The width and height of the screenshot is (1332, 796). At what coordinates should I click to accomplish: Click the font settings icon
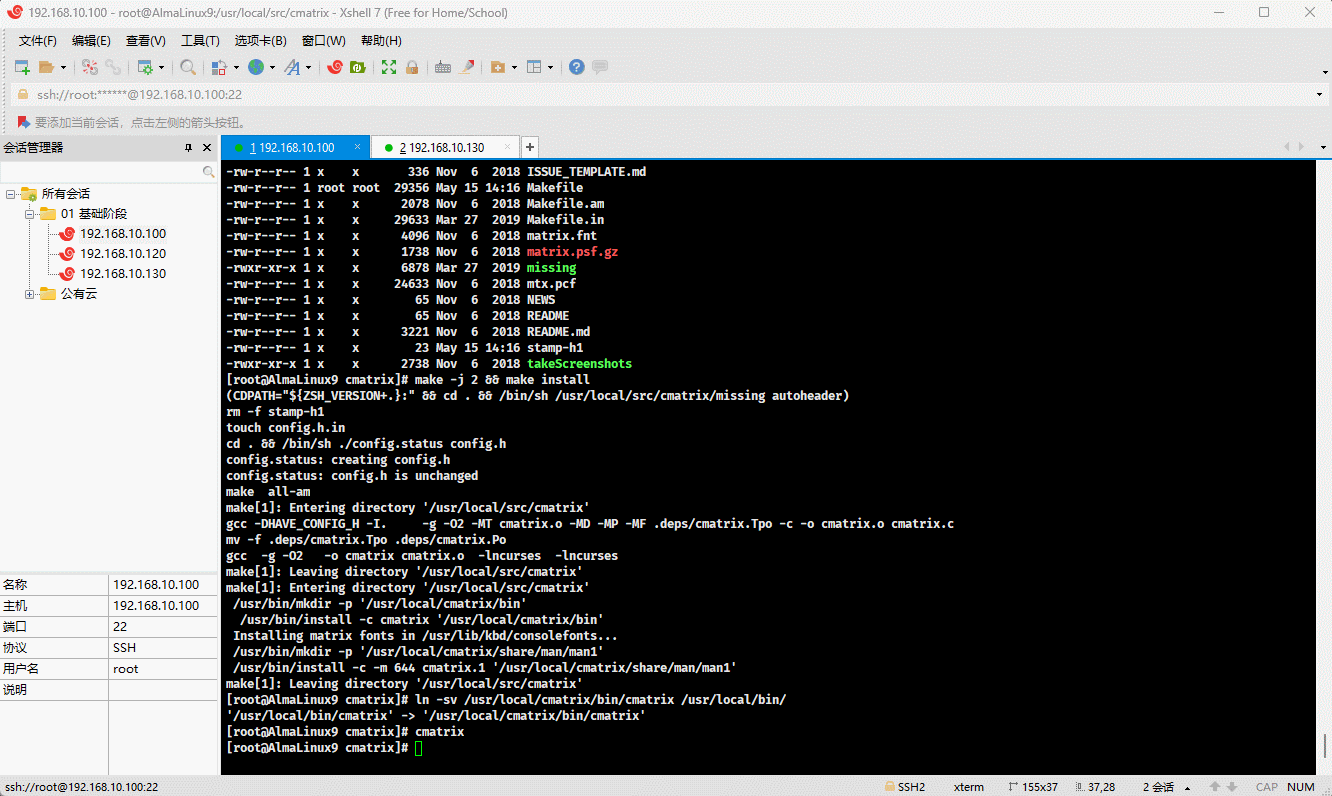[292, 67]
